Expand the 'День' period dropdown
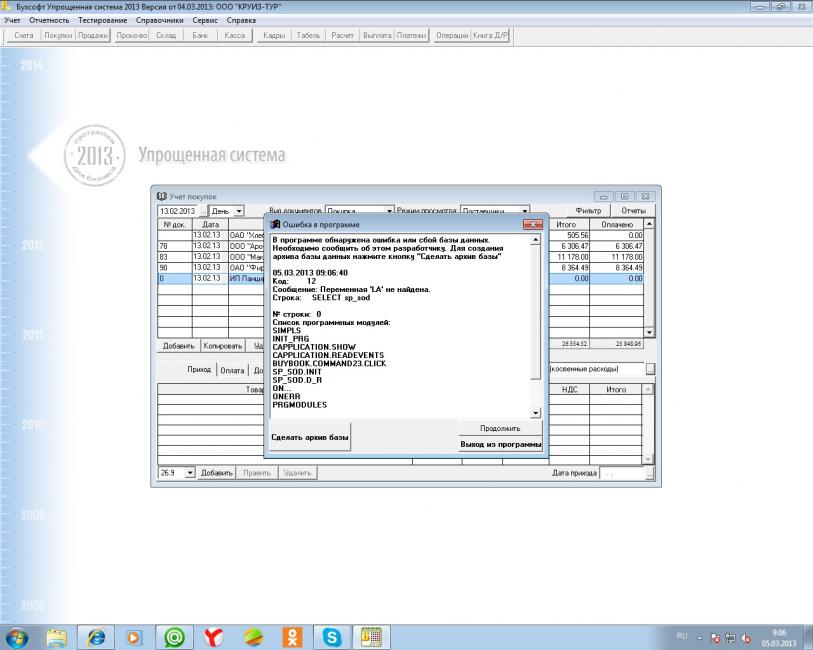The image size is (813, 650). coord(239,211)
